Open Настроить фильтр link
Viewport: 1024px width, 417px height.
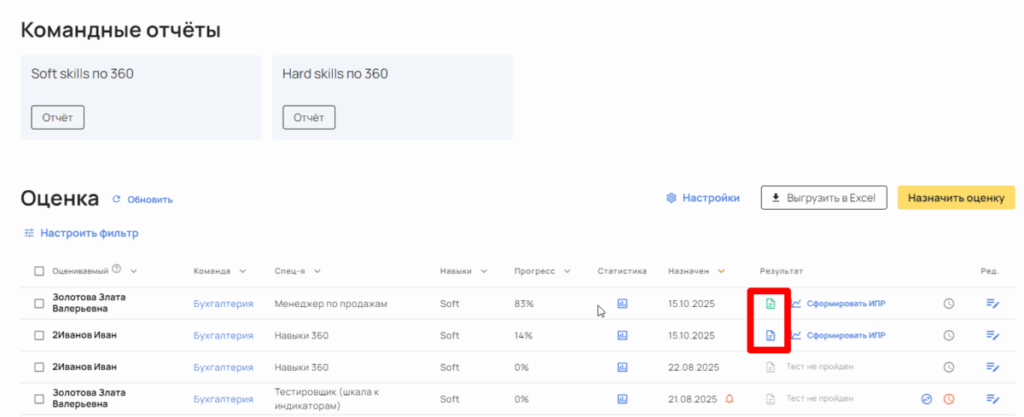click(80, 233)
